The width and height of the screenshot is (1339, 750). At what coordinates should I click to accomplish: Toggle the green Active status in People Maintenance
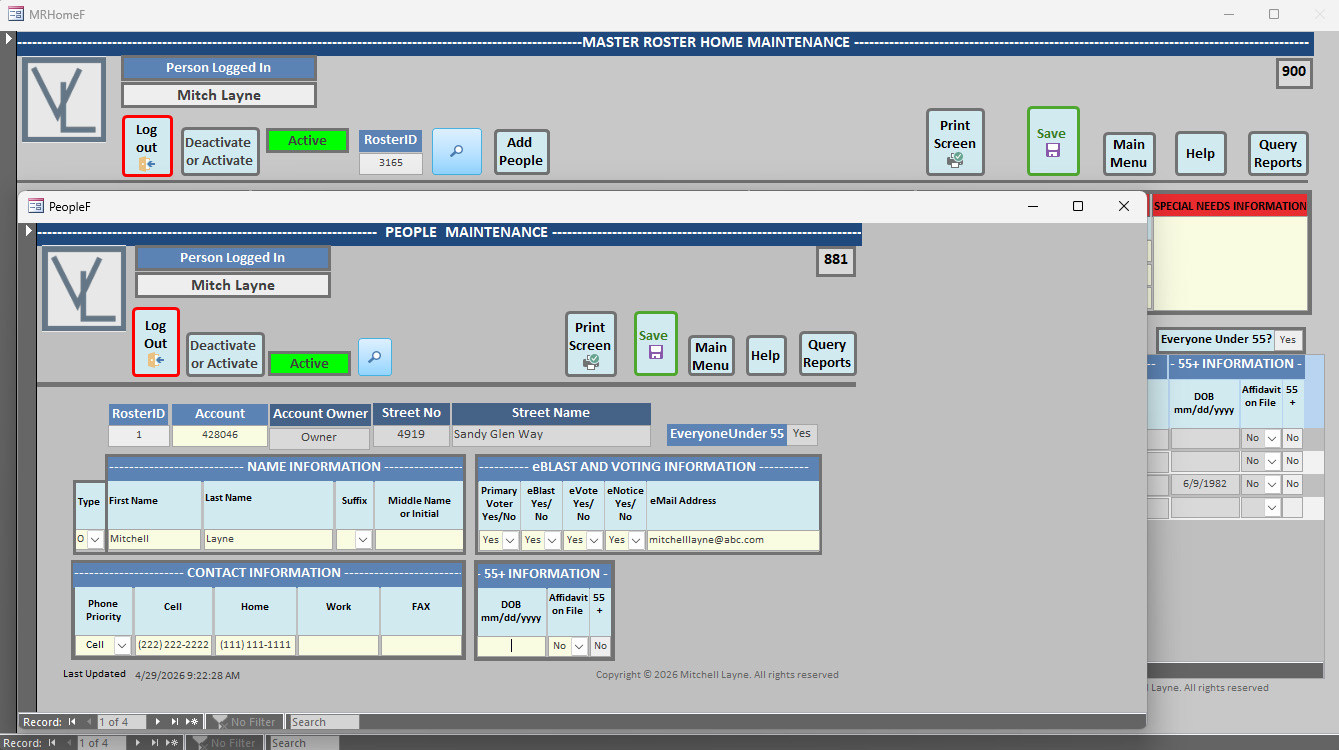click(x=309, y=363)
